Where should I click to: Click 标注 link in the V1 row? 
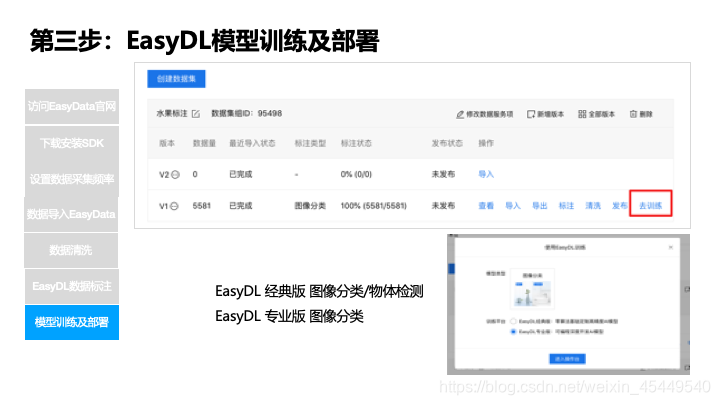[x=566, y=206]
